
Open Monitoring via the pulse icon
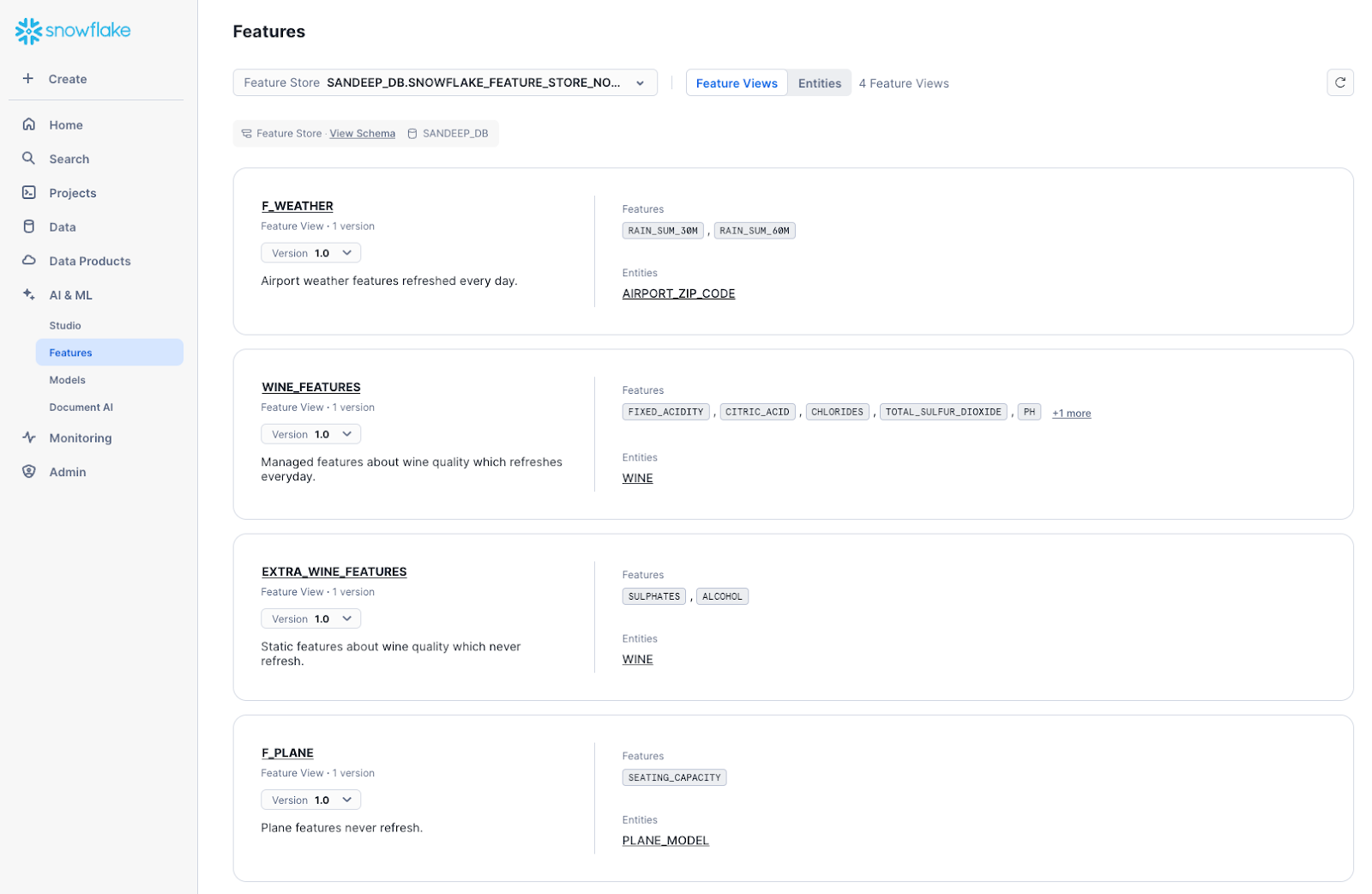coord(29,438)
